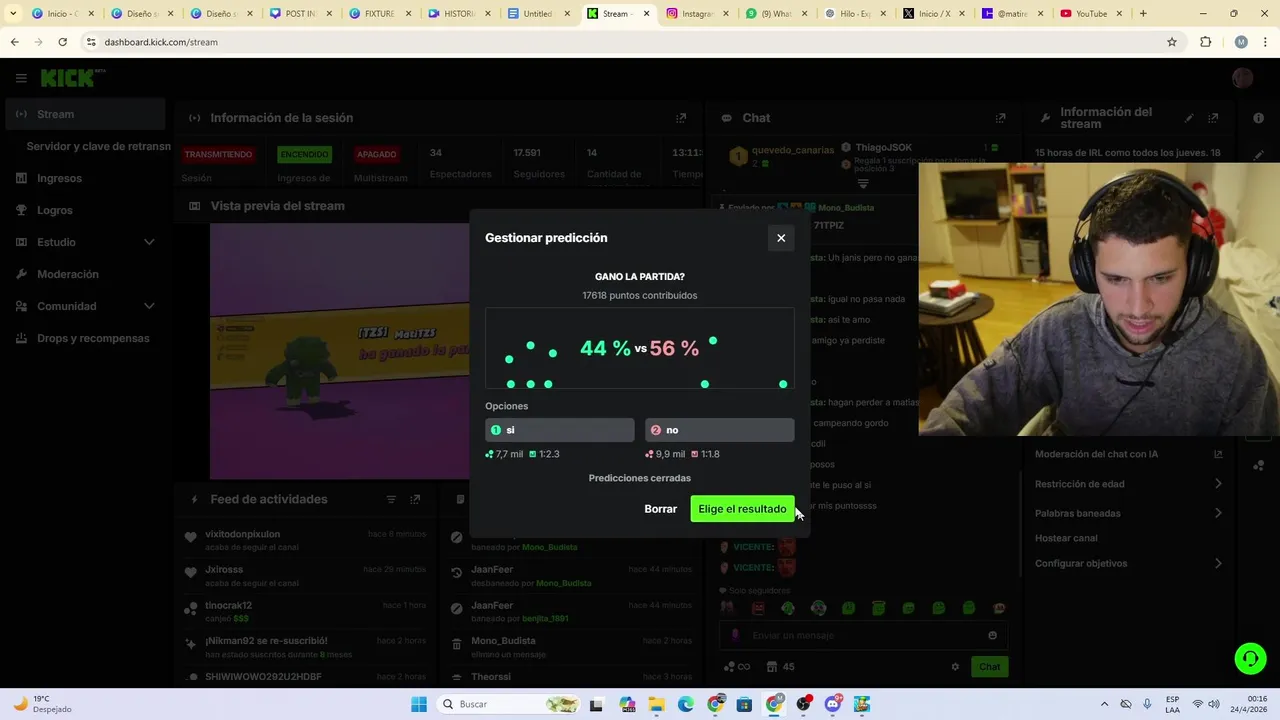Viewport: 1280px width, 720px height.
Task: Click the Enviar un mensaje chat input
Action: pyautogui.click(x=863, y=635)
